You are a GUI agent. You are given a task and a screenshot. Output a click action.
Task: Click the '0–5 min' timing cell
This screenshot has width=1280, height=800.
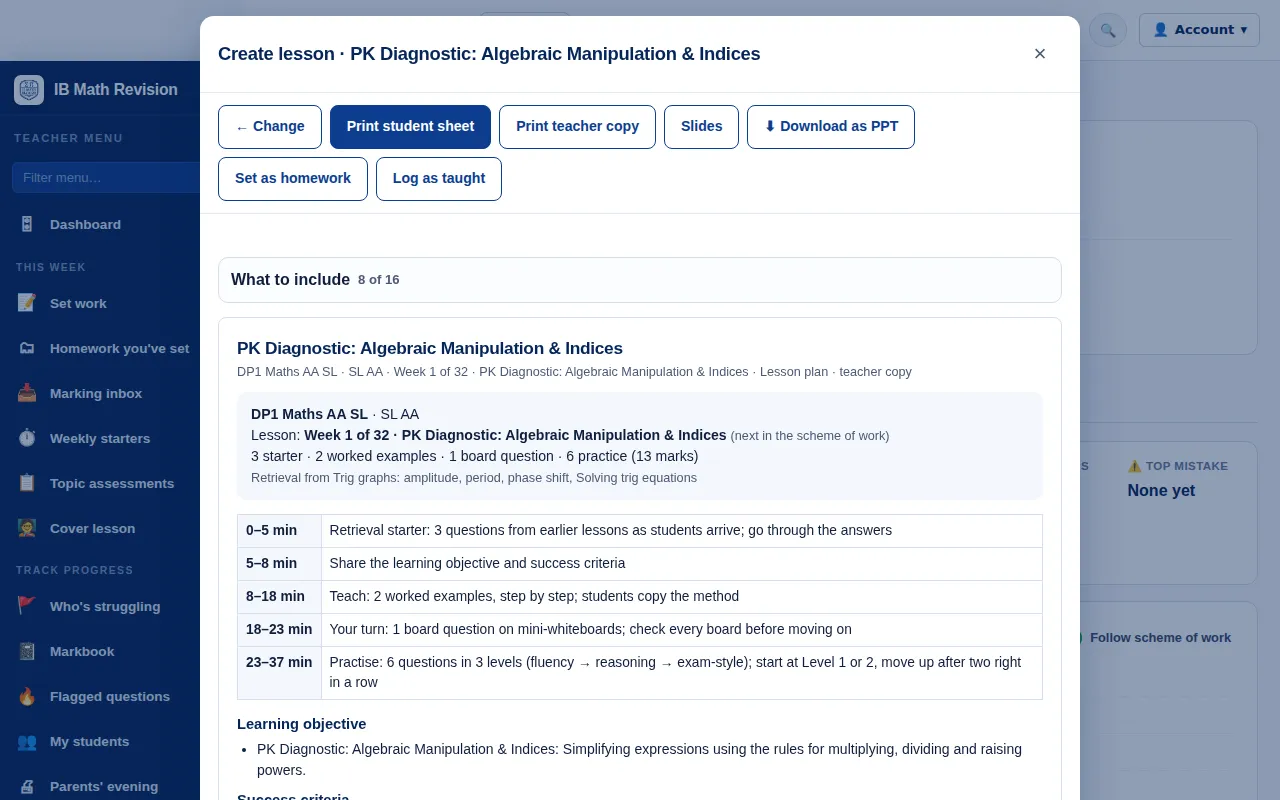coord(279,531)
